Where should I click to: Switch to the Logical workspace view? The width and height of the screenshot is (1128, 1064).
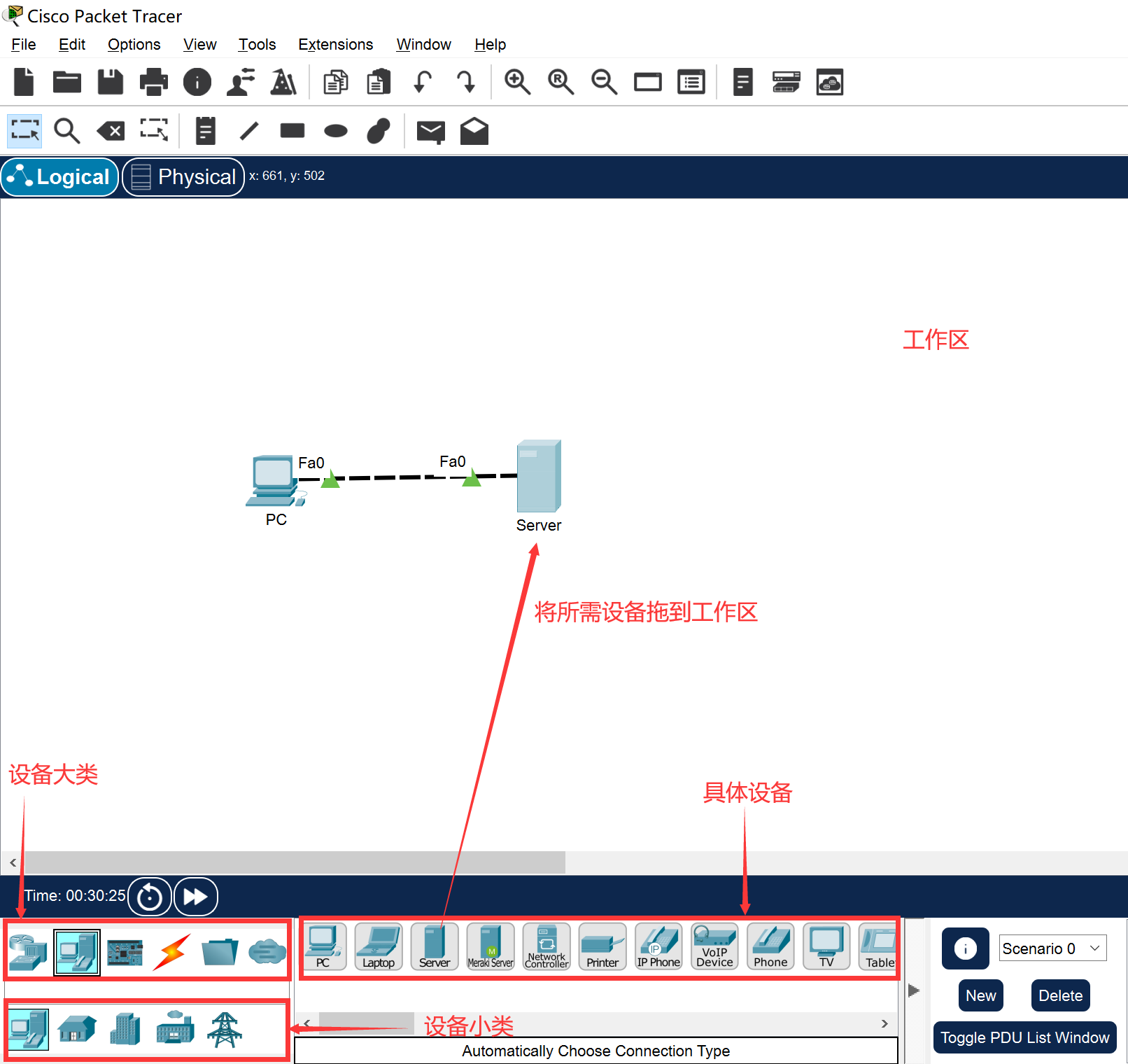(x=60, y=176)
